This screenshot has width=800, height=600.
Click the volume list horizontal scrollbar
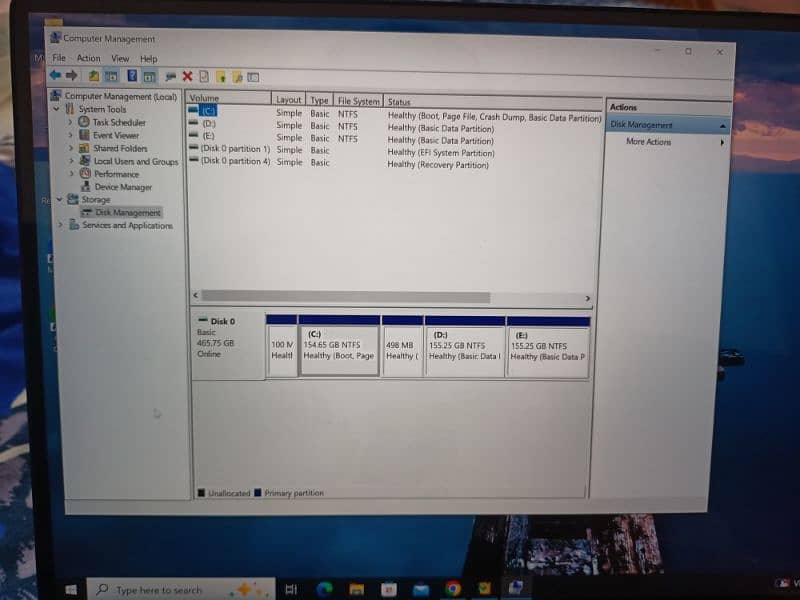(x=390, y=297)
